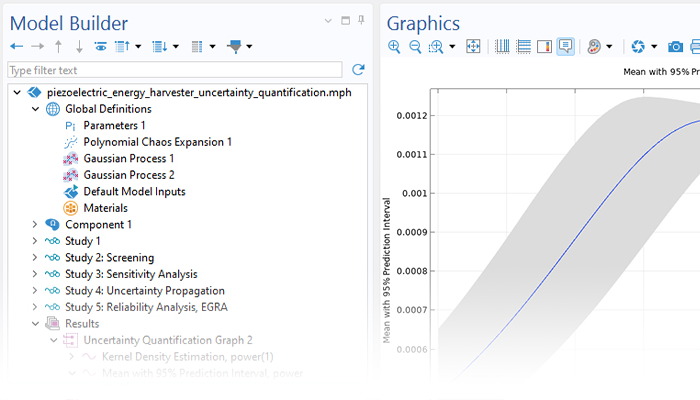Viewport: 700px width, 400px height.
Task: Go forward with the right arrow in Model Builder
Action: coord(38,46)
